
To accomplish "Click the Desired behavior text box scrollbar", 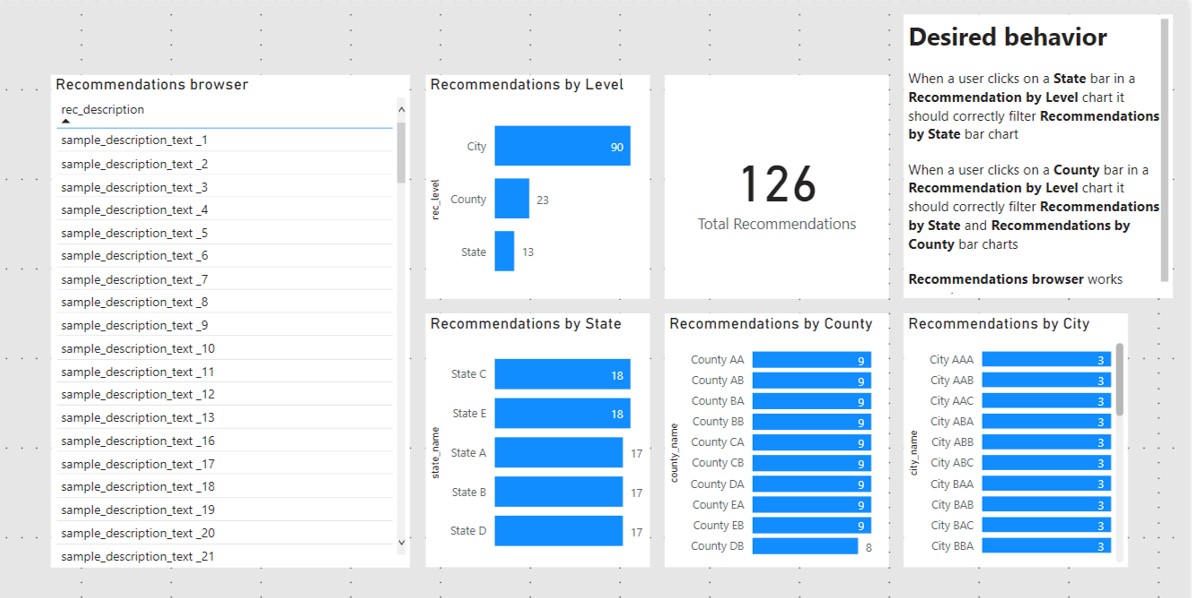I will (1165, 150).
